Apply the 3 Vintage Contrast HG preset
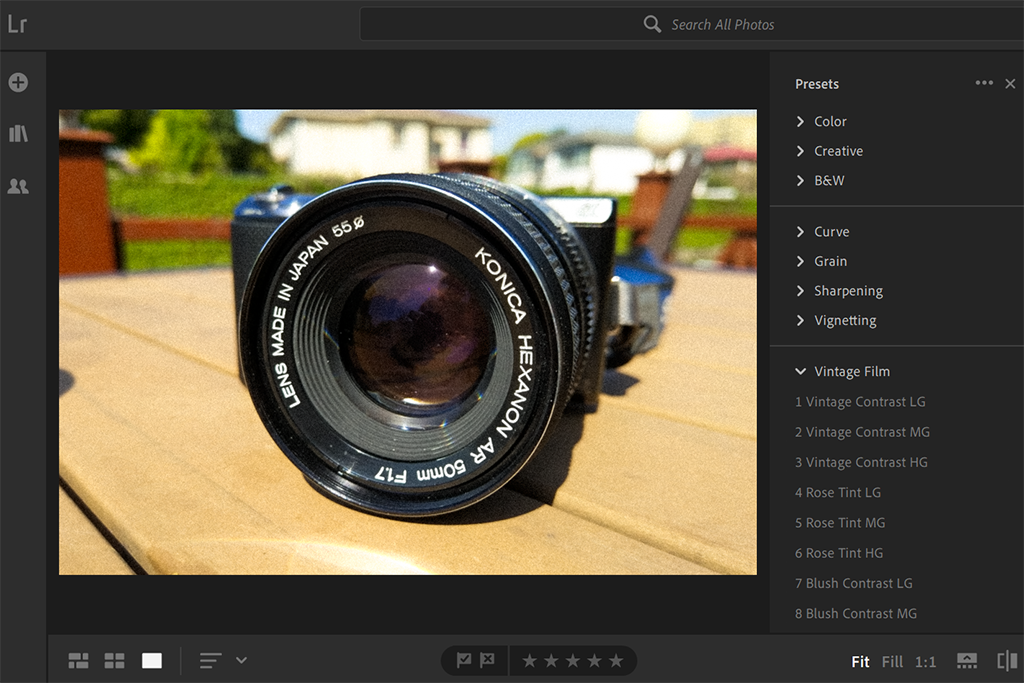 861,462
